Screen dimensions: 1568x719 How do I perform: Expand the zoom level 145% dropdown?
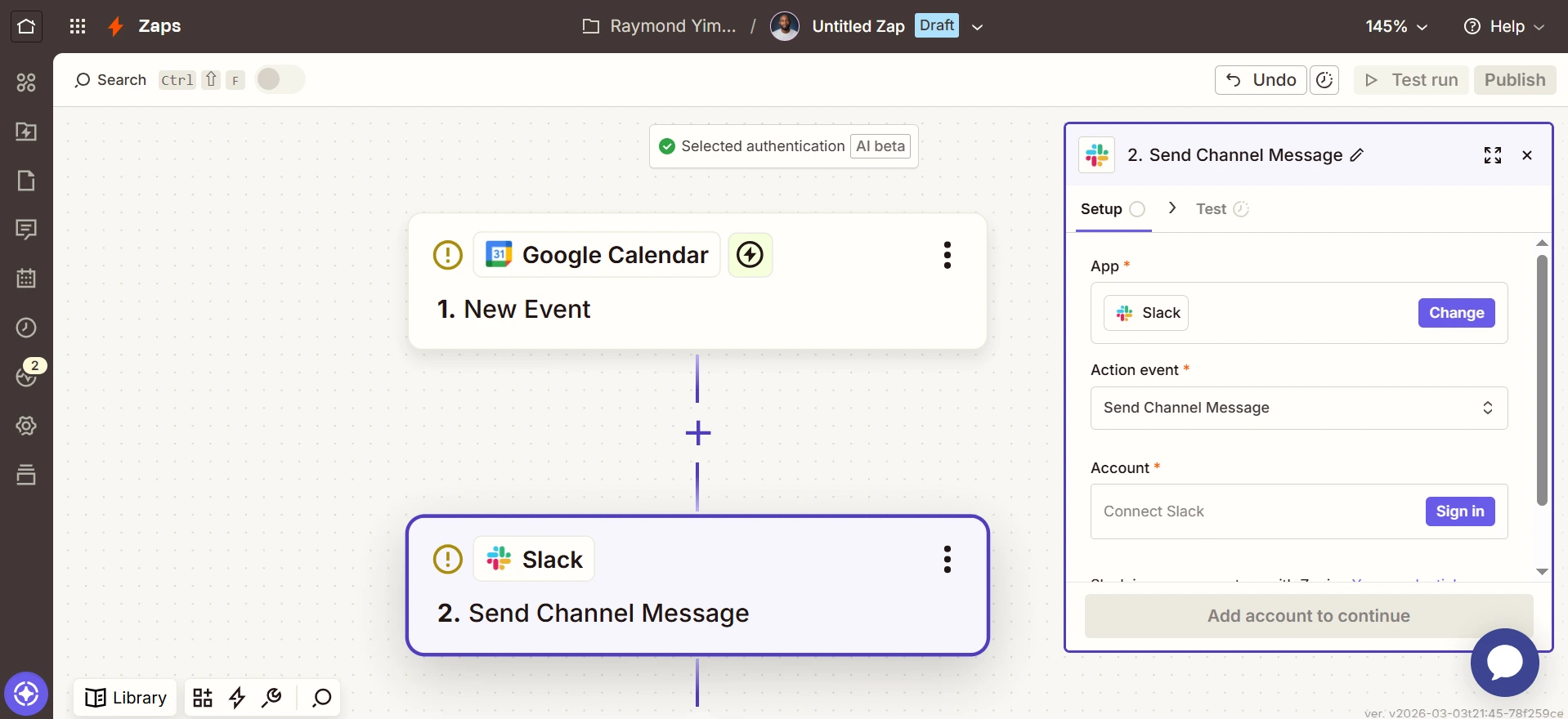(x=1396, y=26)
